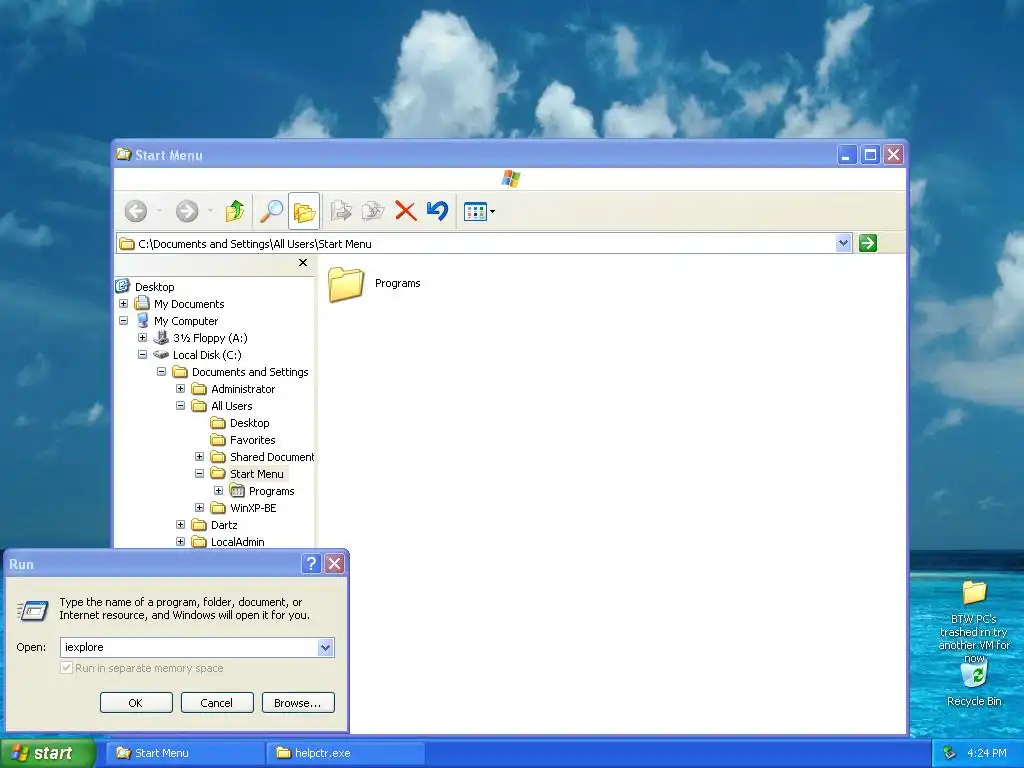Expand Programs node under Start Menu

(218, 490)
